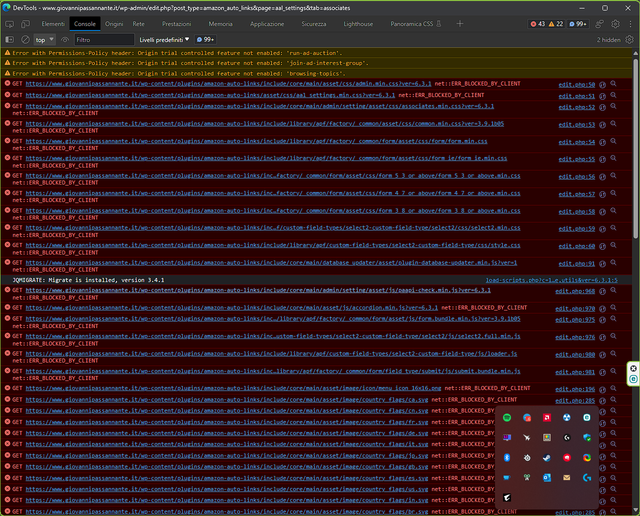640x516 pixels.
Task: Open the menu_icon_16x16.png URL link
Action: [x=233, y=388]
